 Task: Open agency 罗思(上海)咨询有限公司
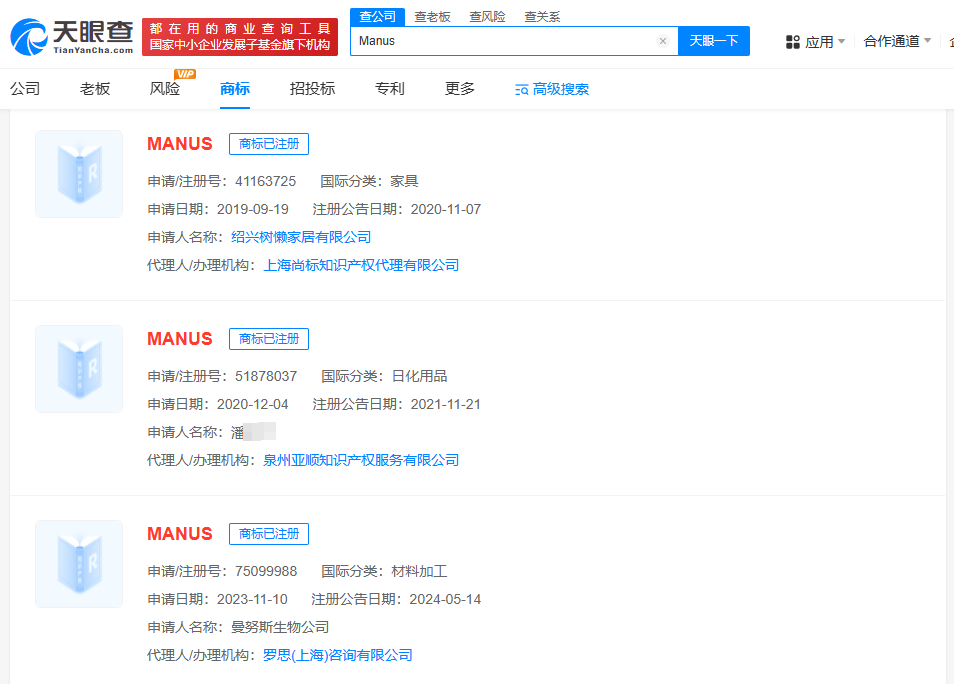[x=338, y=655]
